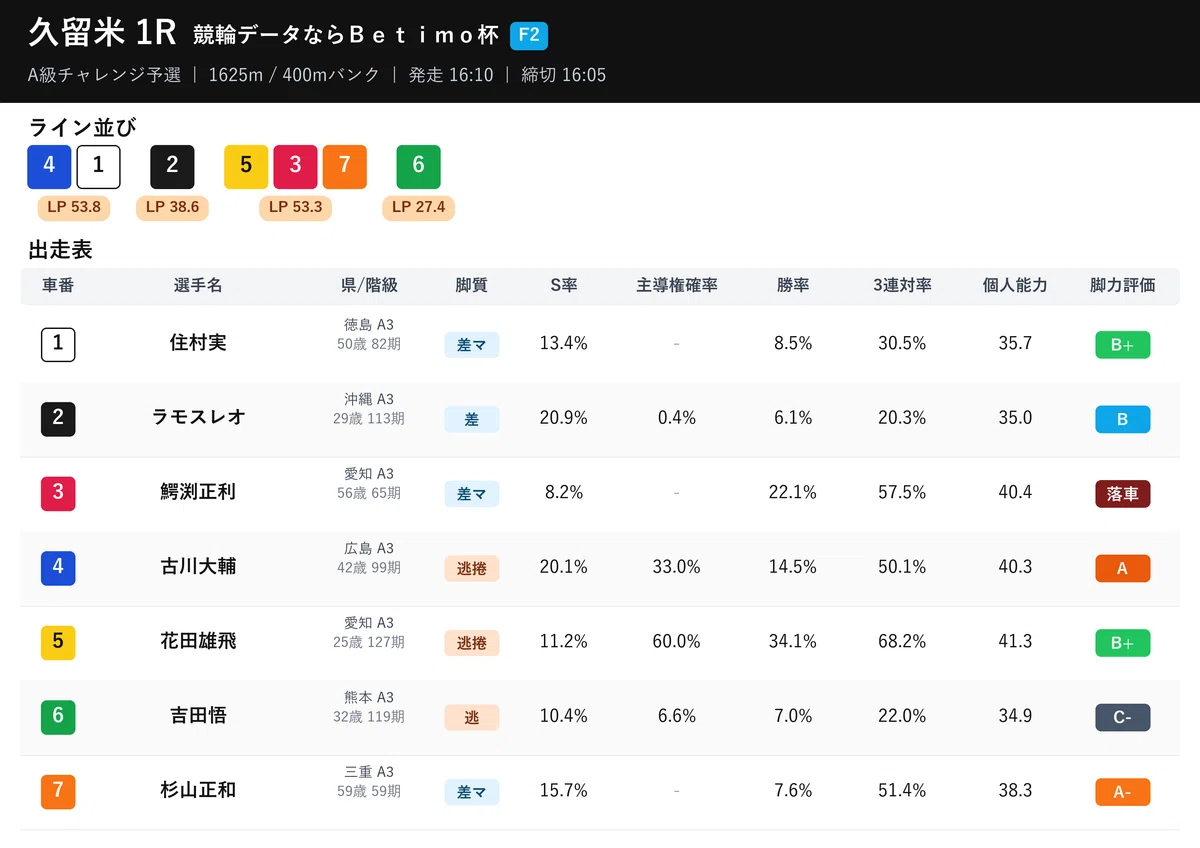This screenshot has height=848, width=1200.
Task: Click the 競輪データならBetimo杯 race name
Action: tap(345, 35)
